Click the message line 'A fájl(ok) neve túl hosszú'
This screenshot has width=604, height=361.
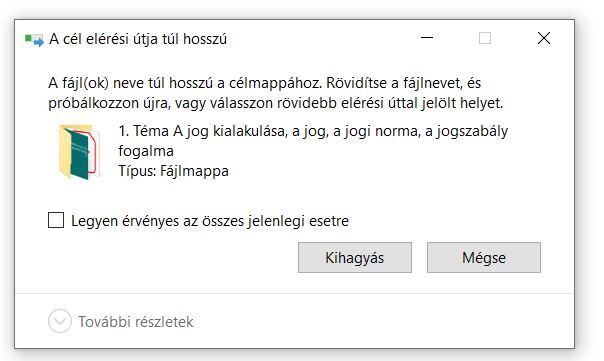(x=131, y=83)
